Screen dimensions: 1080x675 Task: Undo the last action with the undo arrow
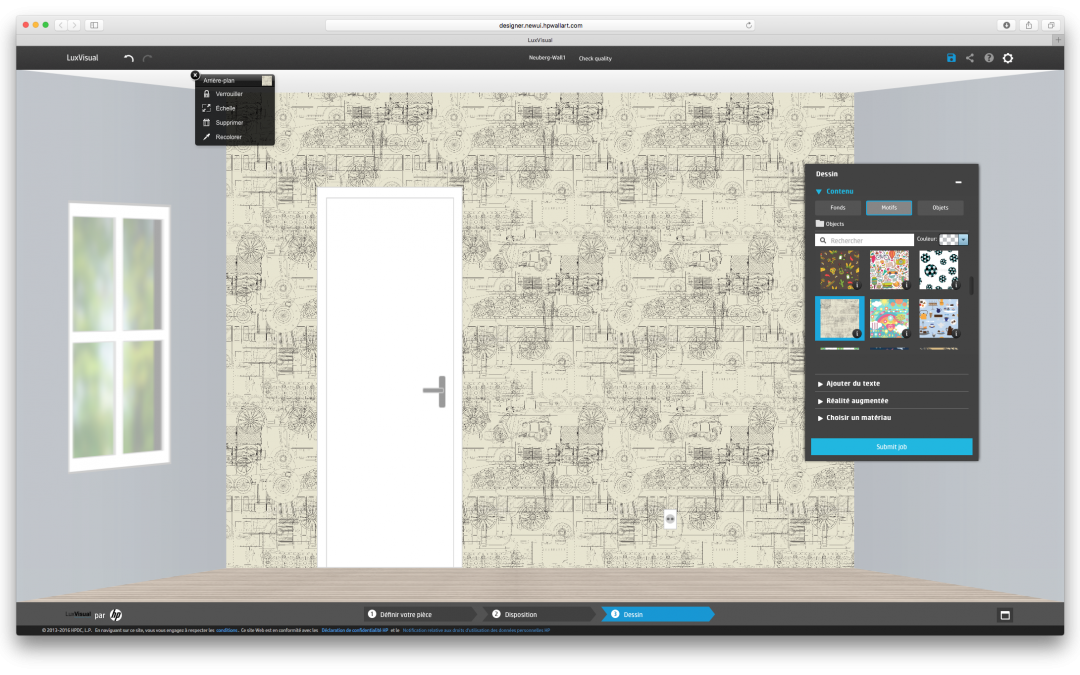coord(128,59)
